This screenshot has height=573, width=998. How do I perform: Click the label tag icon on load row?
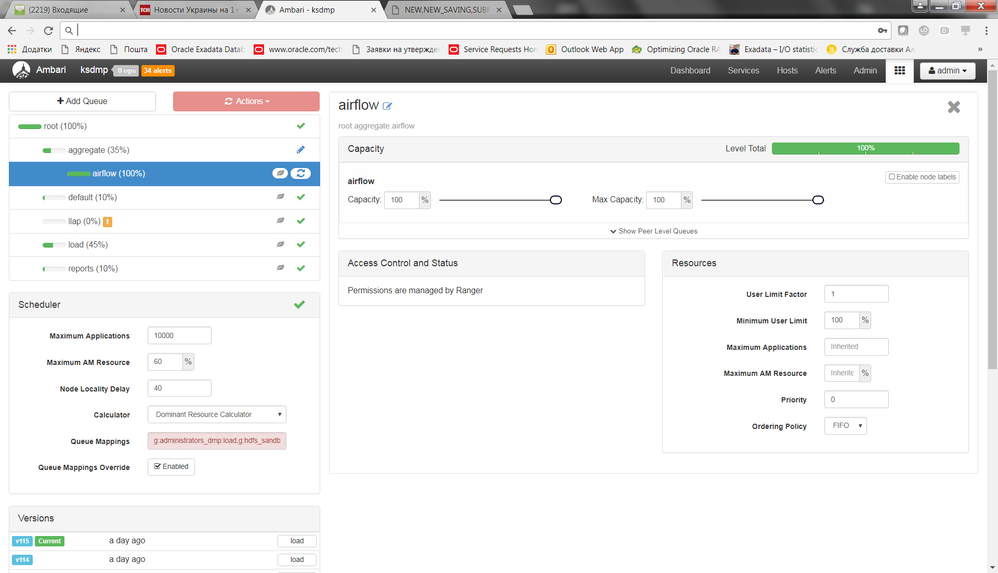tap(280, 244)
